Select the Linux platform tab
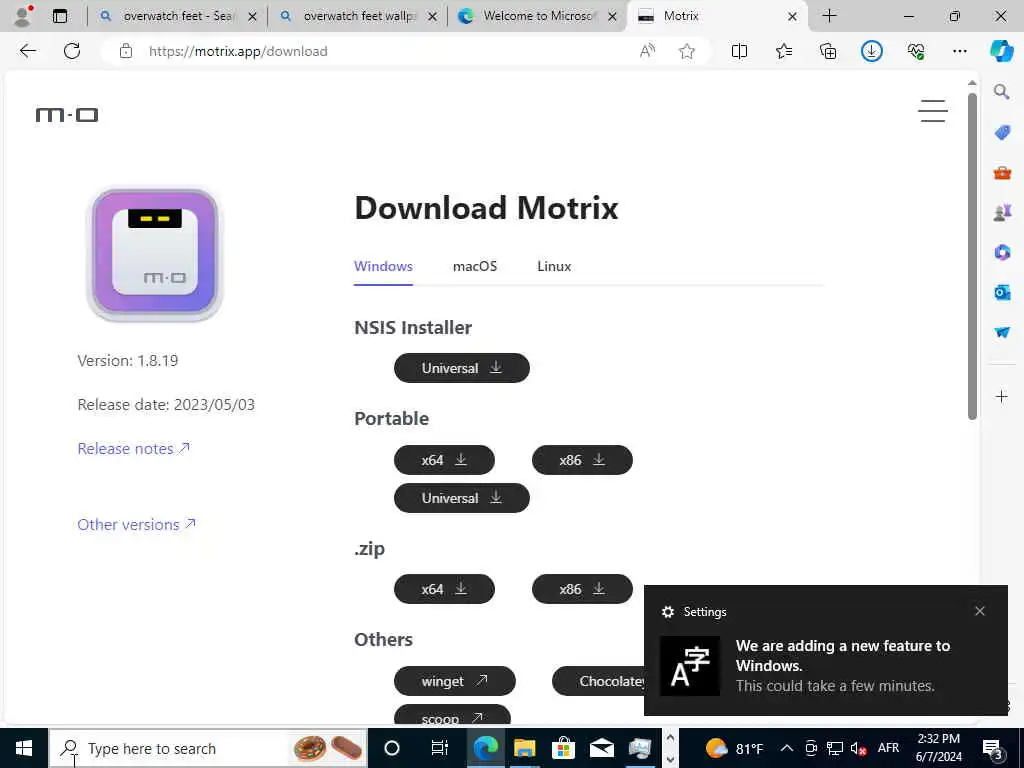The image size is (1024, 768). [554, 266]
